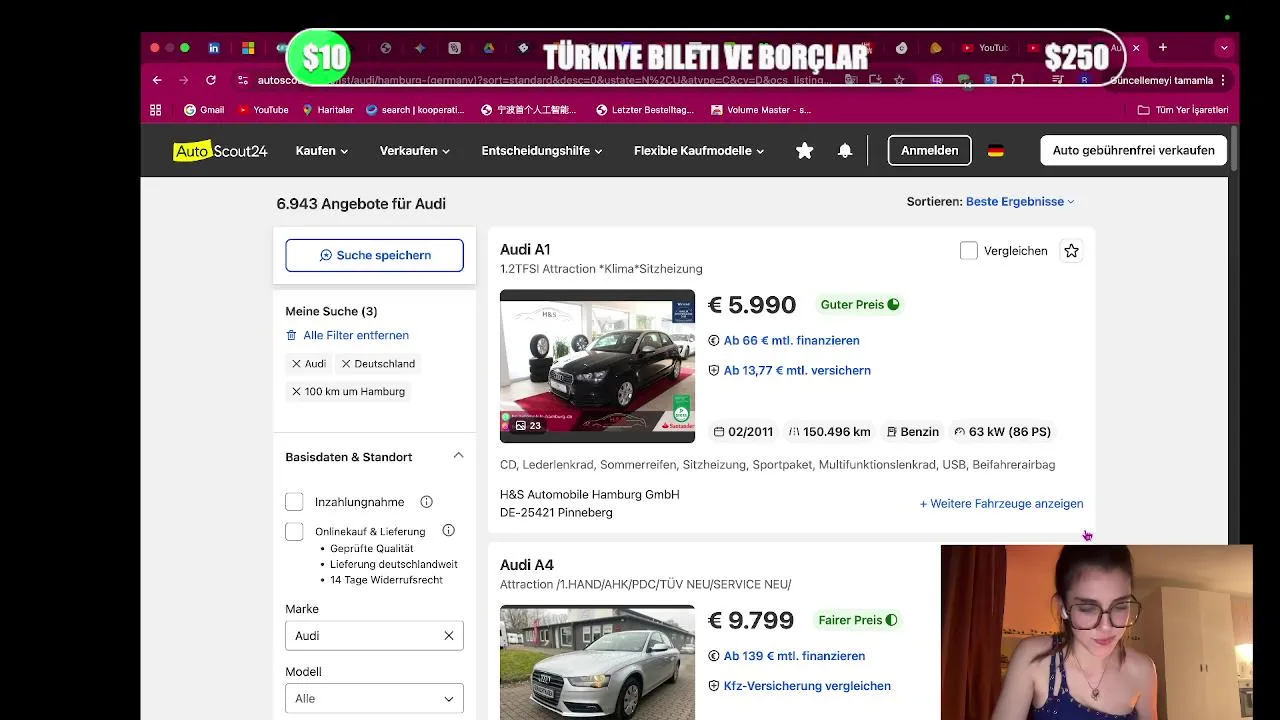Open Kfz-Versicherung vergleichen link

click(x=807, y=686)
